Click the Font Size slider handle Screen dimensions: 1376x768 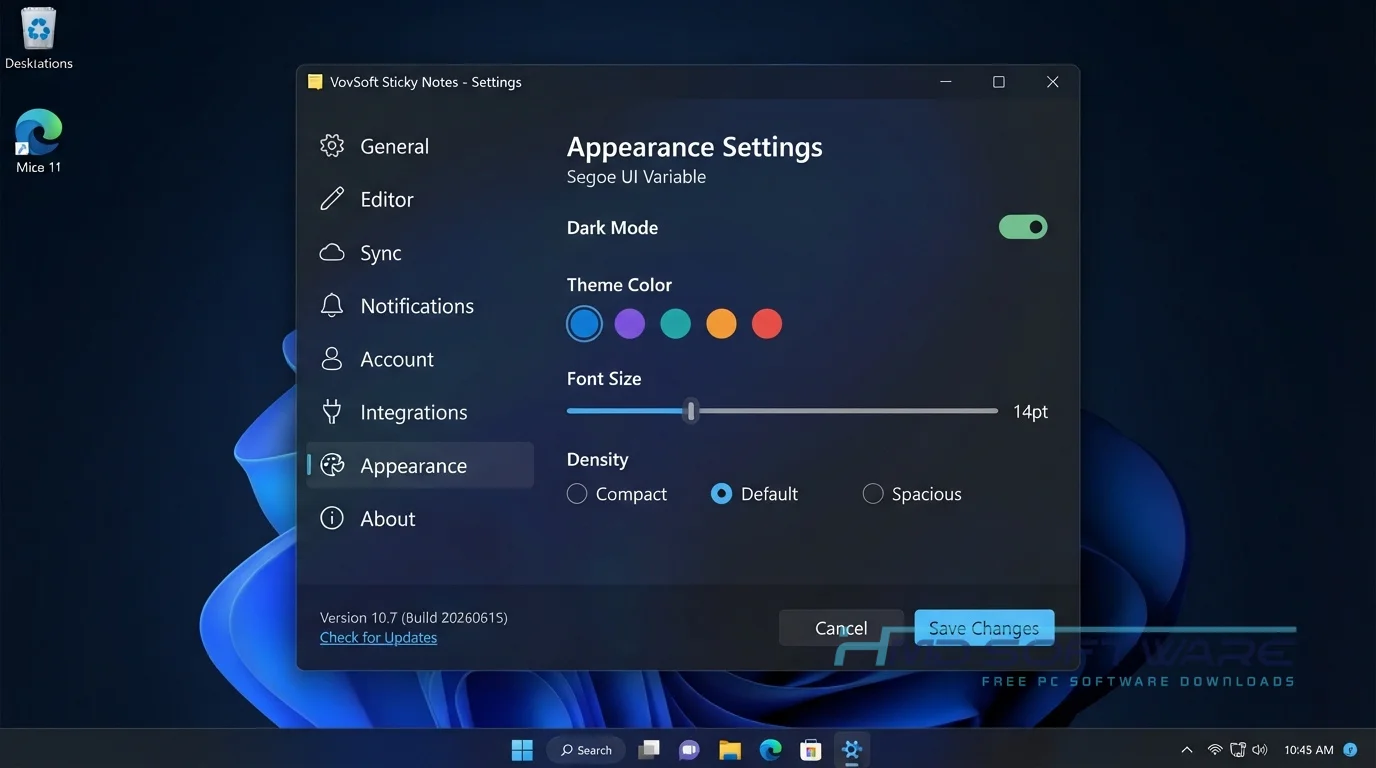point(690,411)
